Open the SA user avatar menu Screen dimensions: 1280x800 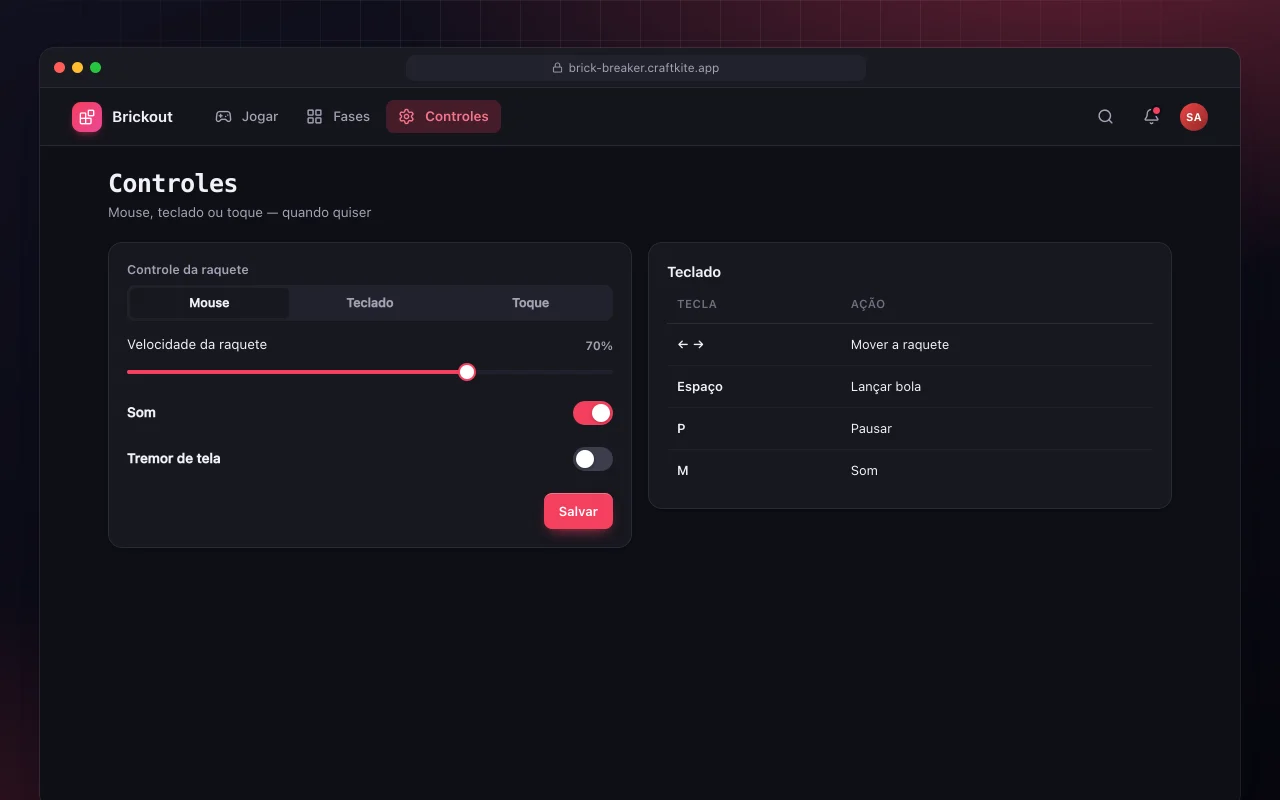1193,117
